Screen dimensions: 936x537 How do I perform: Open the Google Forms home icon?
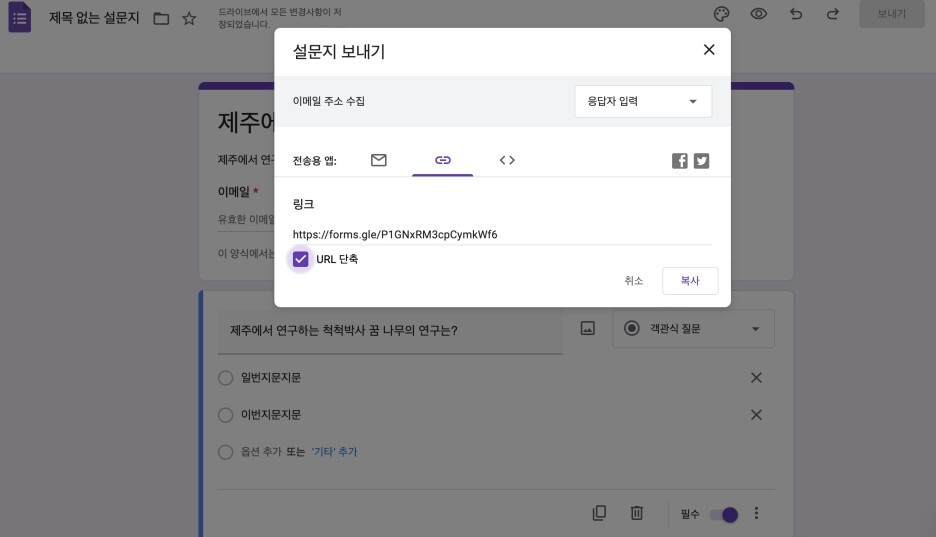pyautogui.click(x=19, y=17)
